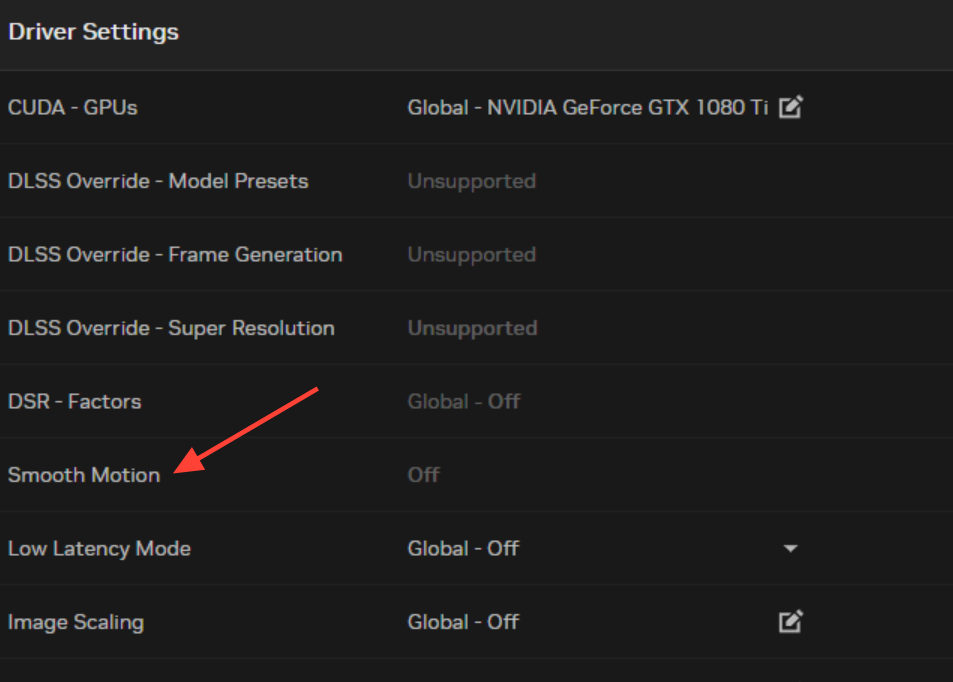Select the DLSS Override - Super Resolution label
953x682 pixels.
coord(171,328)
